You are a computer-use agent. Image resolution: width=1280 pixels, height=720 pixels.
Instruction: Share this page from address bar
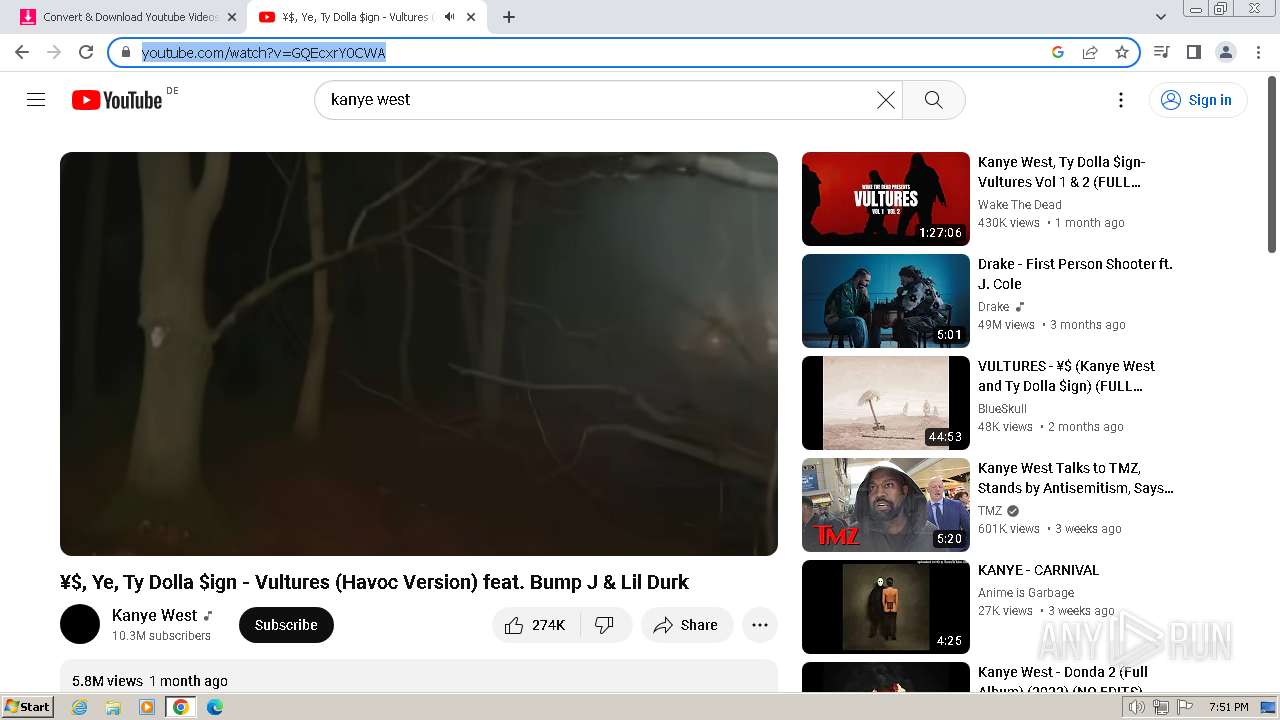[1090, 52]
